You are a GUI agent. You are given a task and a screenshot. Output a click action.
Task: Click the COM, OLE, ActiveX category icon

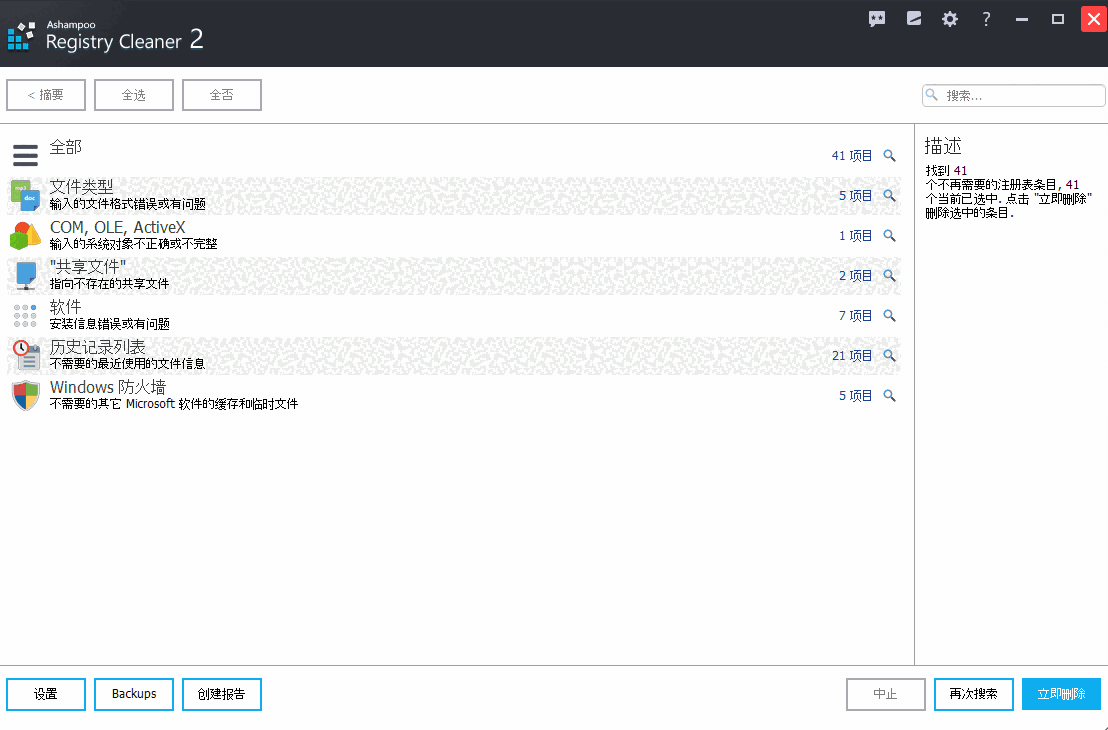(25, 235)
